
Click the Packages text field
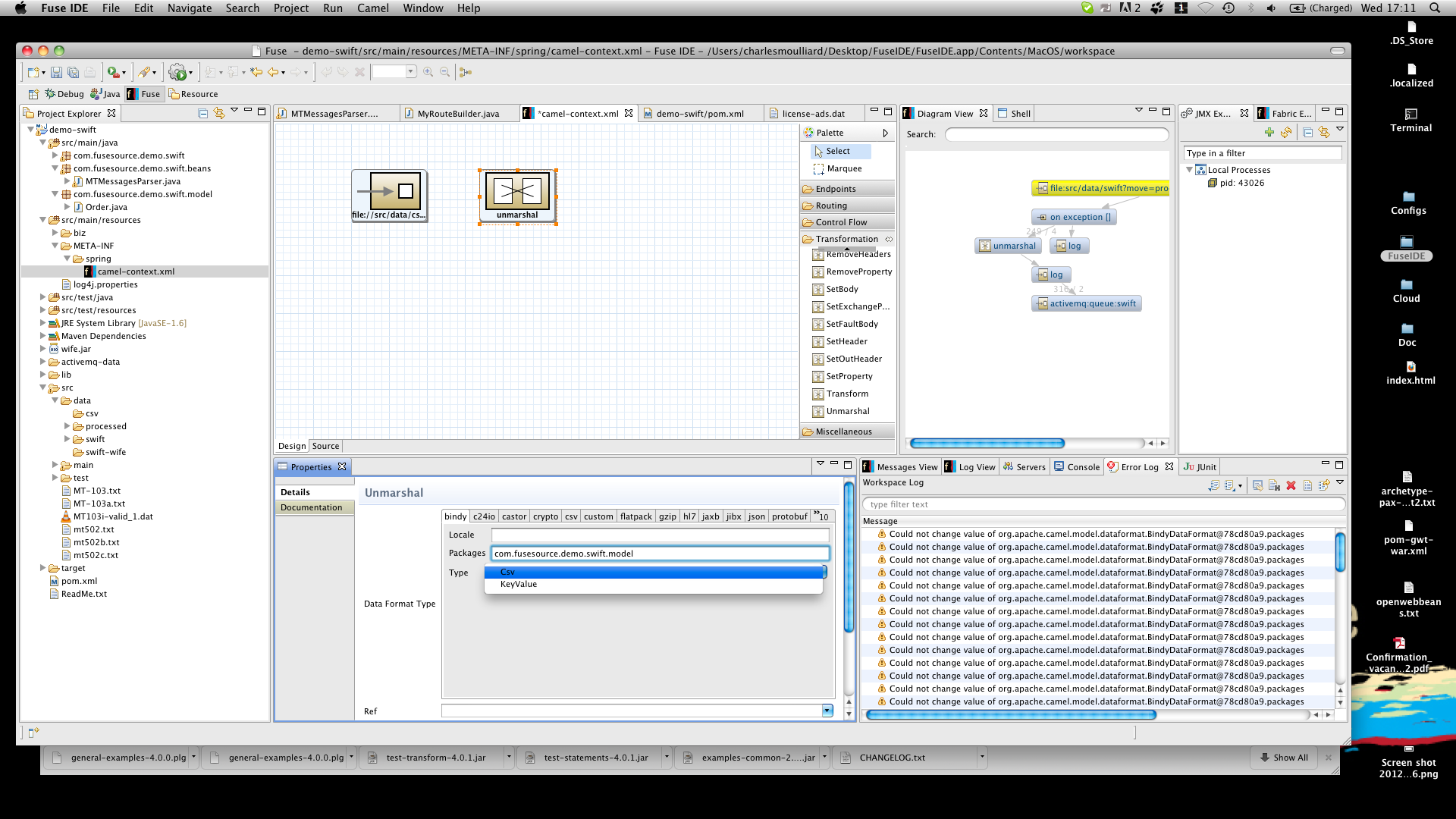click(660, 554)
